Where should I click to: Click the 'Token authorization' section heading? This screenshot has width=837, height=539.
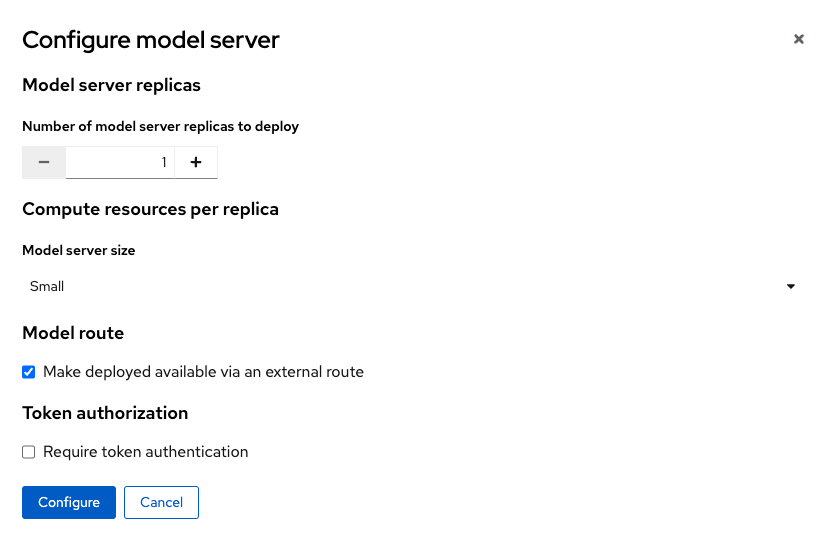pyautogui.click(x=105, y=413)
